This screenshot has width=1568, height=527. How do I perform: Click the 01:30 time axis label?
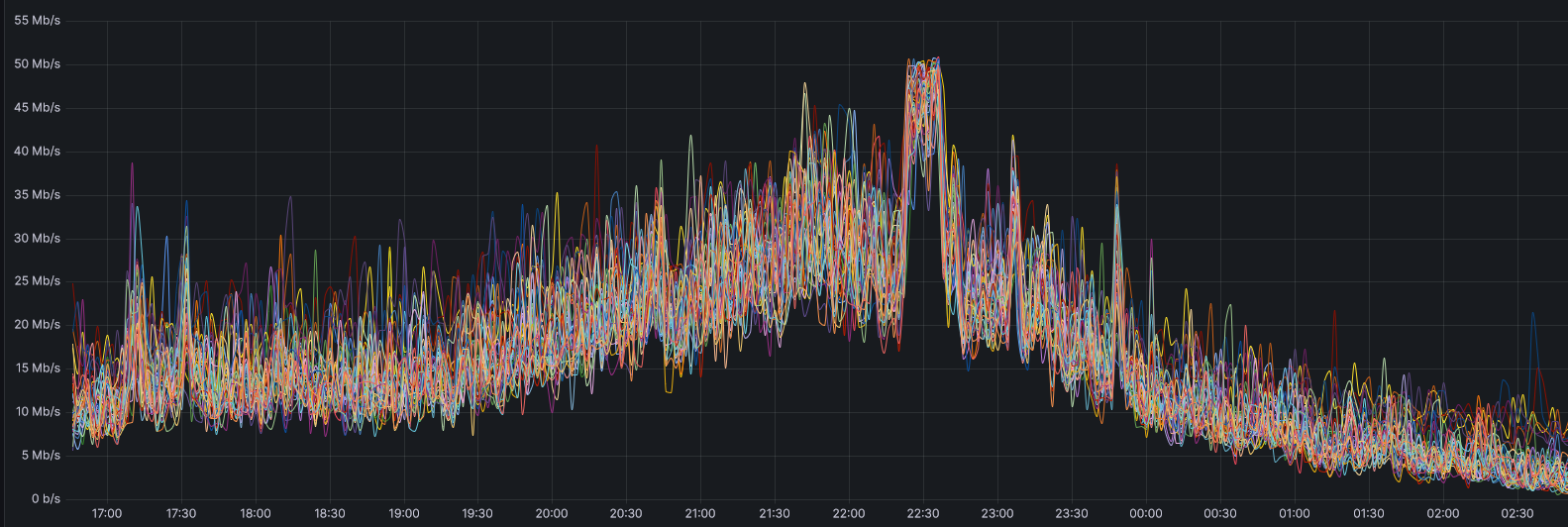pos(1369,514)
